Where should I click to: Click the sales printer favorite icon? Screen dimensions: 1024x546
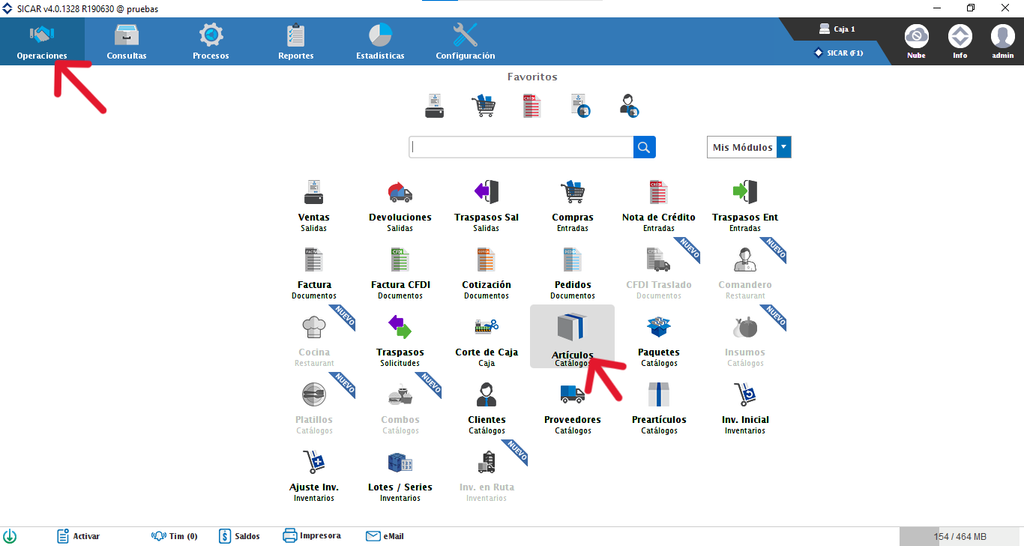[x=434, y=106]
